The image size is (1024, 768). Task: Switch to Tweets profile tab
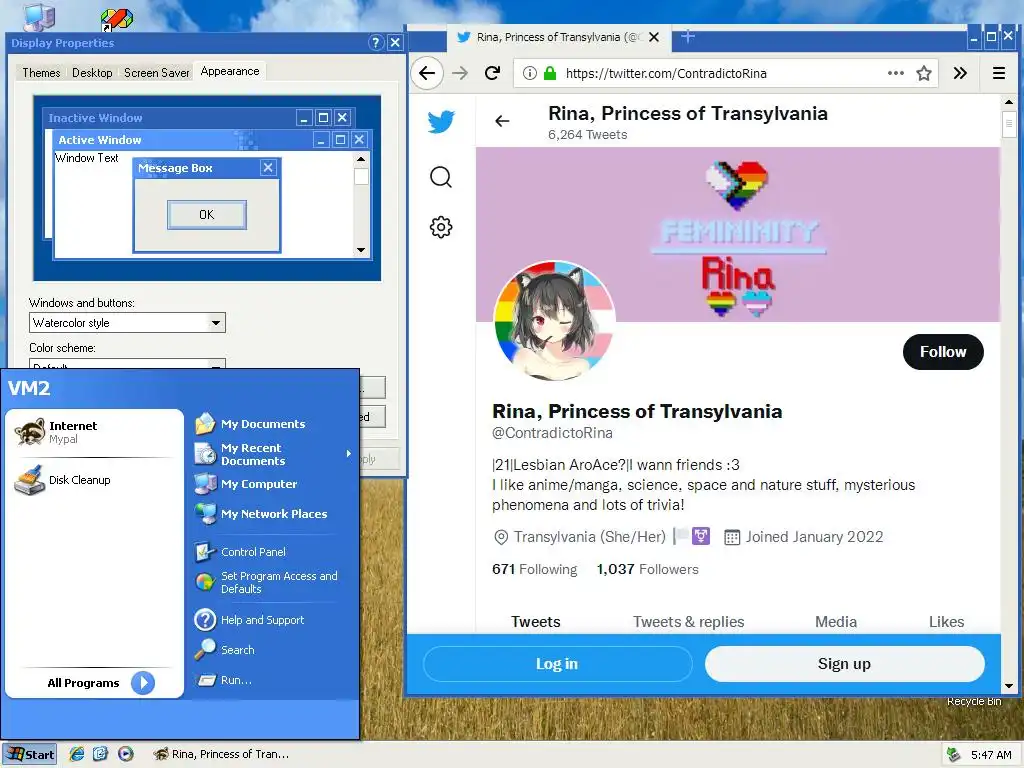536,622
